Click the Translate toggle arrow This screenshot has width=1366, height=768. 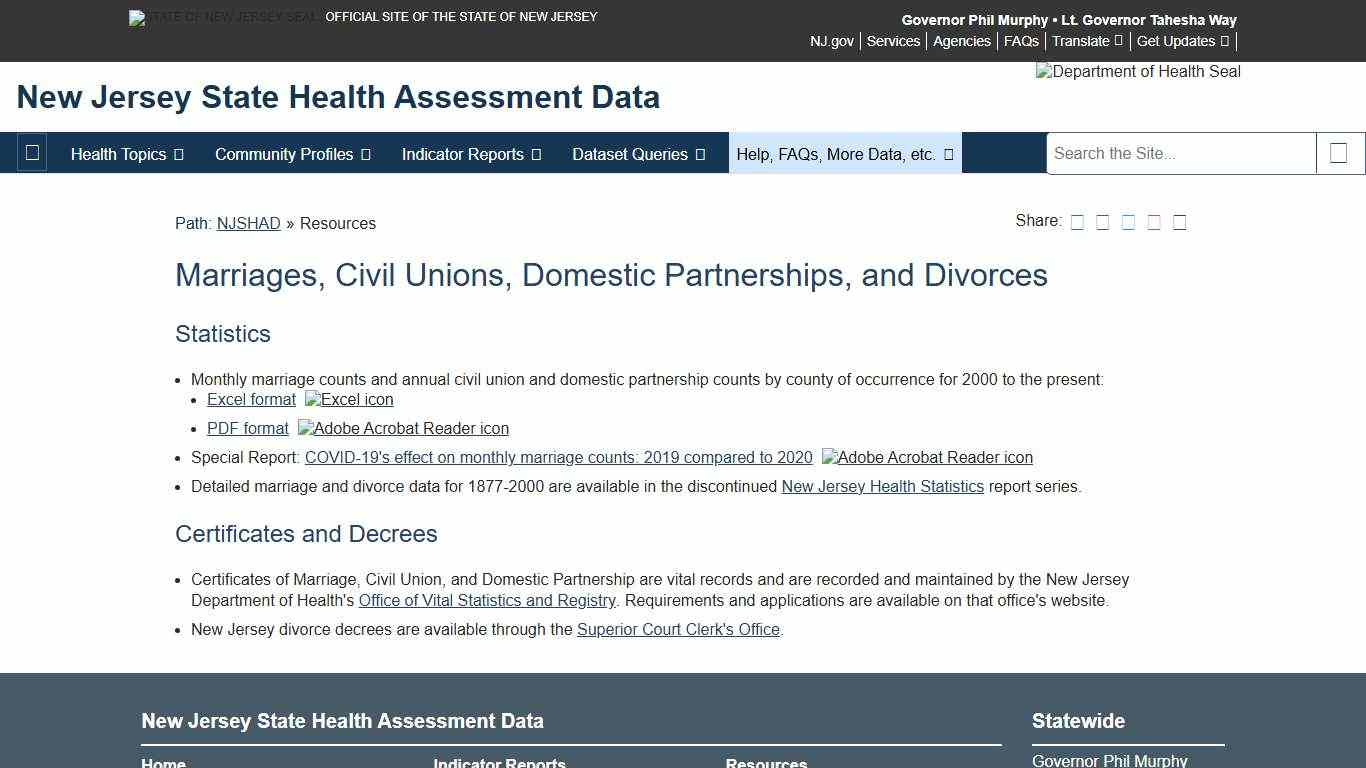tap(1117, 41)
